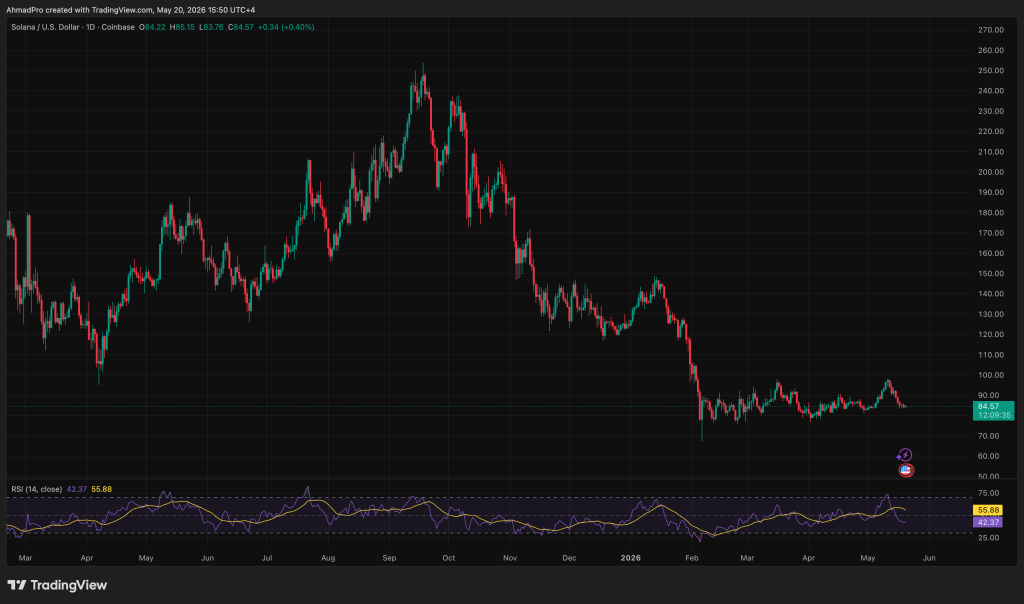The width and height of the screenshot is (1024, 604).
Task: Click the Sep label on time axis
Action: tap(389, 558)
